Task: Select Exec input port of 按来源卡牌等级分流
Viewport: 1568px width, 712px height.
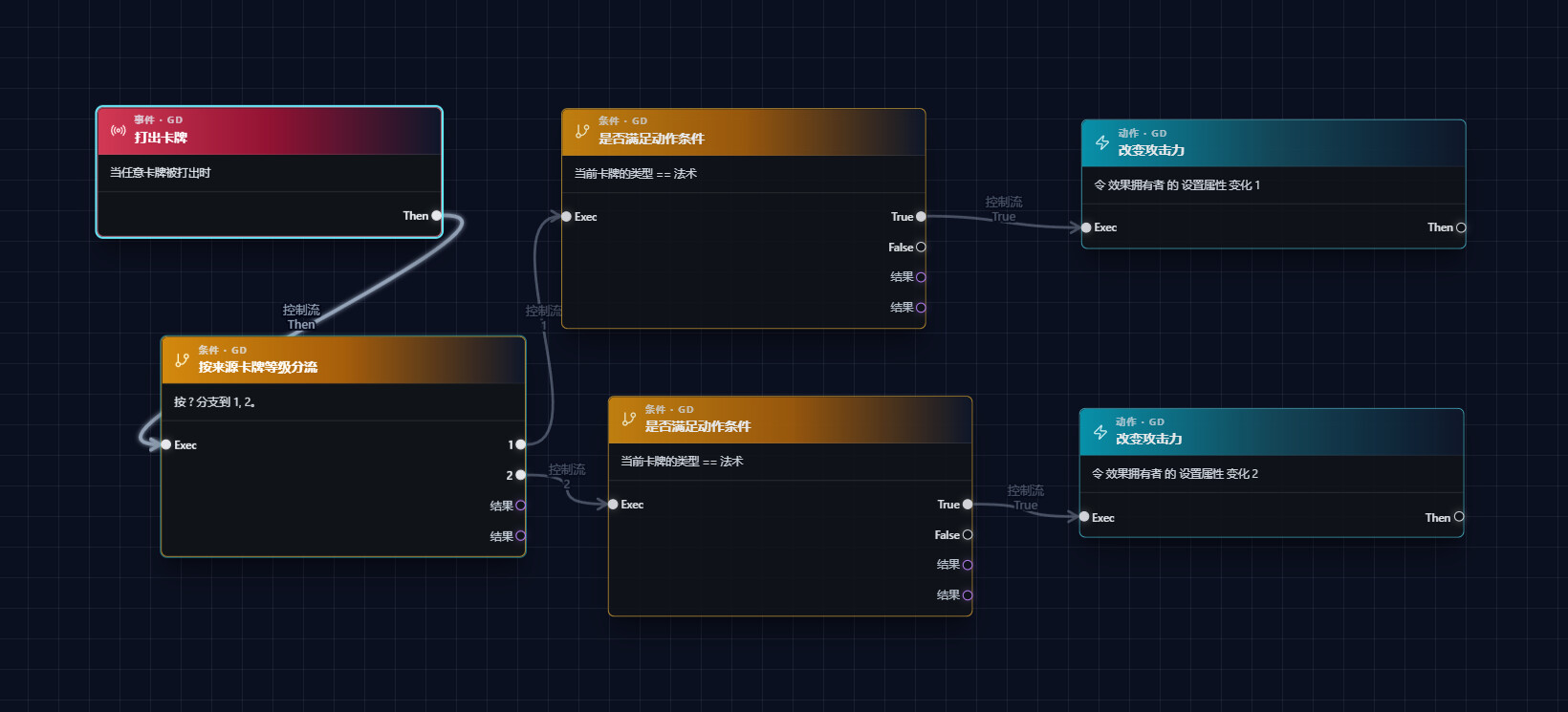Action: 166,445
